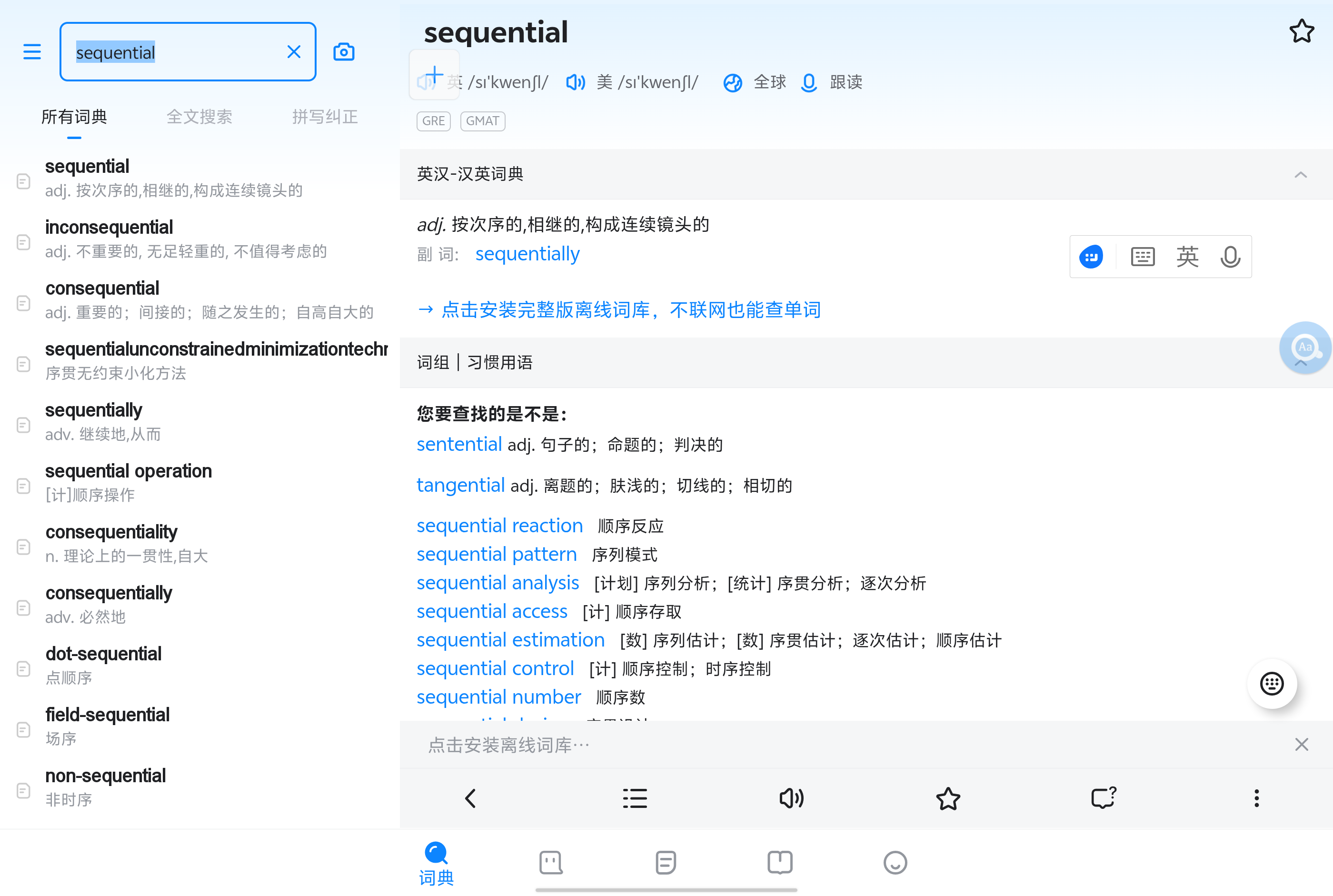Open the hamburger menu
1333x896 pixels.
(x=32, y=52)
